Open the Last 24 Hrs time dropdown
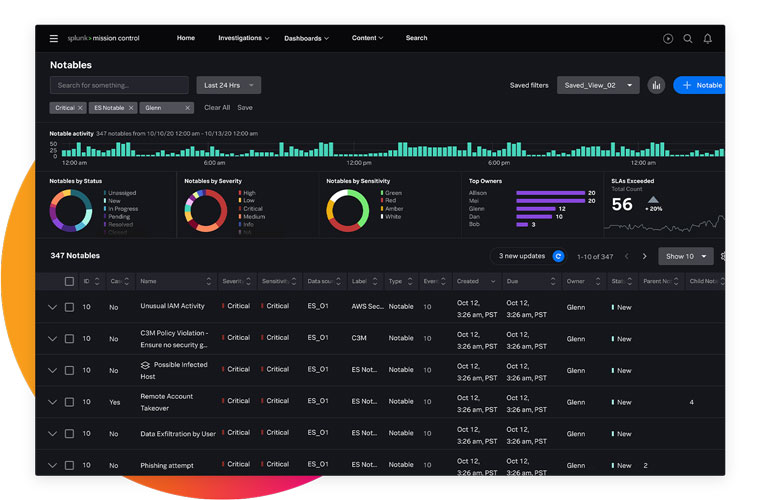Screen dimensions: 760x500 (229, 85)
